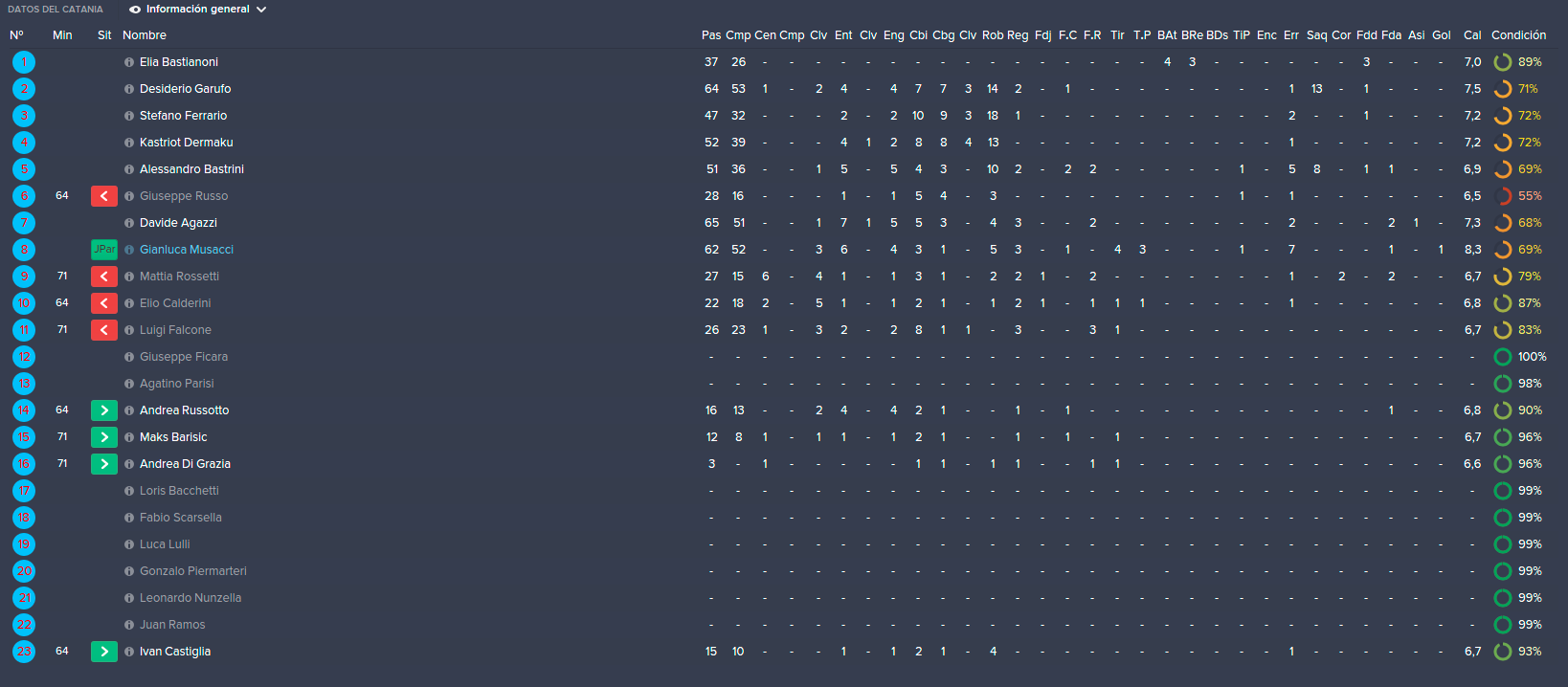Click shirt number 23 badge
The width and height of the screenshot is (1568, 687).
coord(24,652)
